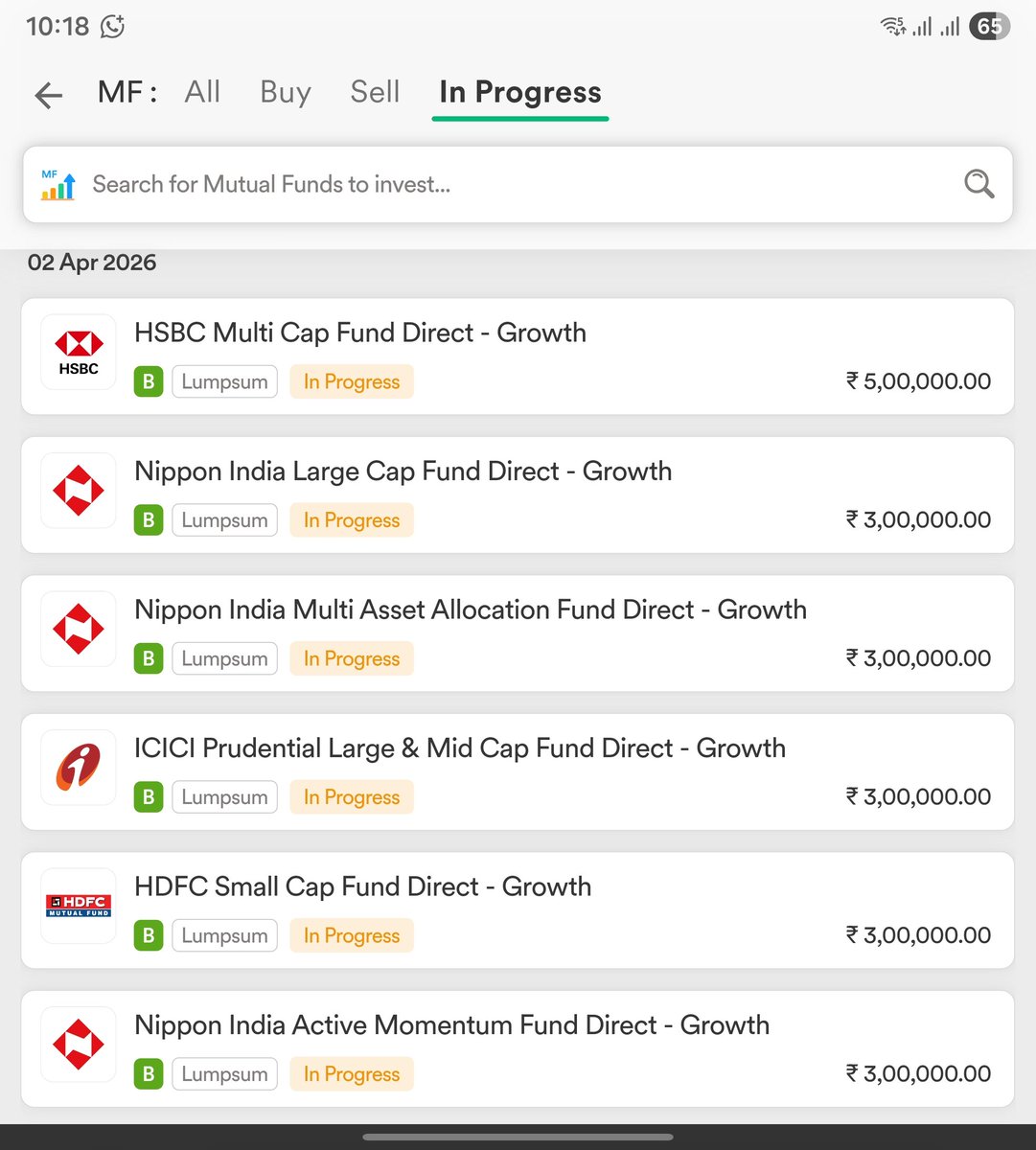Tap the Nippon India Large Cap fund logo
Image resolution: width=1036 pixels, height=1150 pixels.
coord(79,491)
